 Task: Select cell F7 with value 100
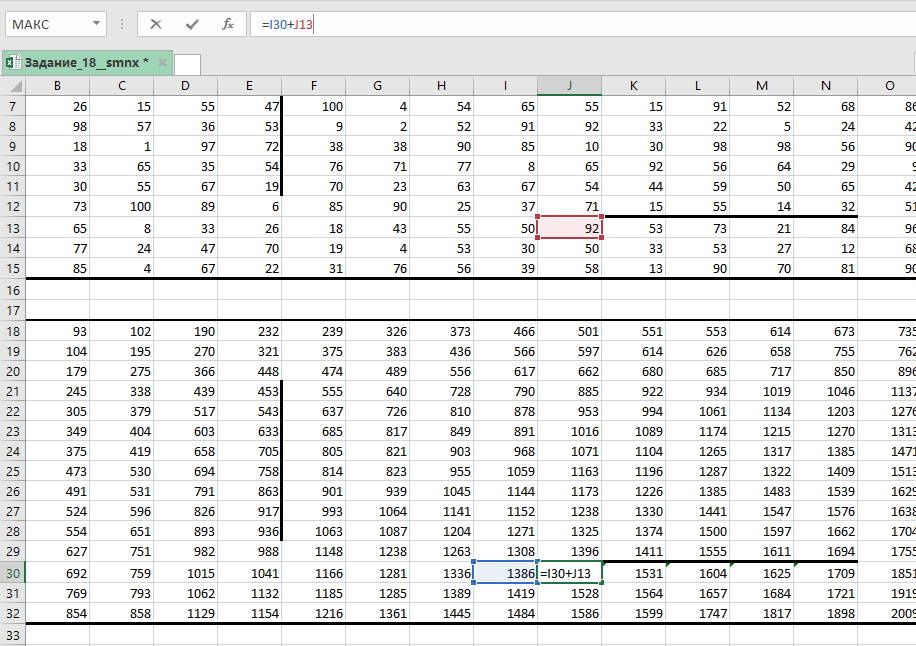313,106
